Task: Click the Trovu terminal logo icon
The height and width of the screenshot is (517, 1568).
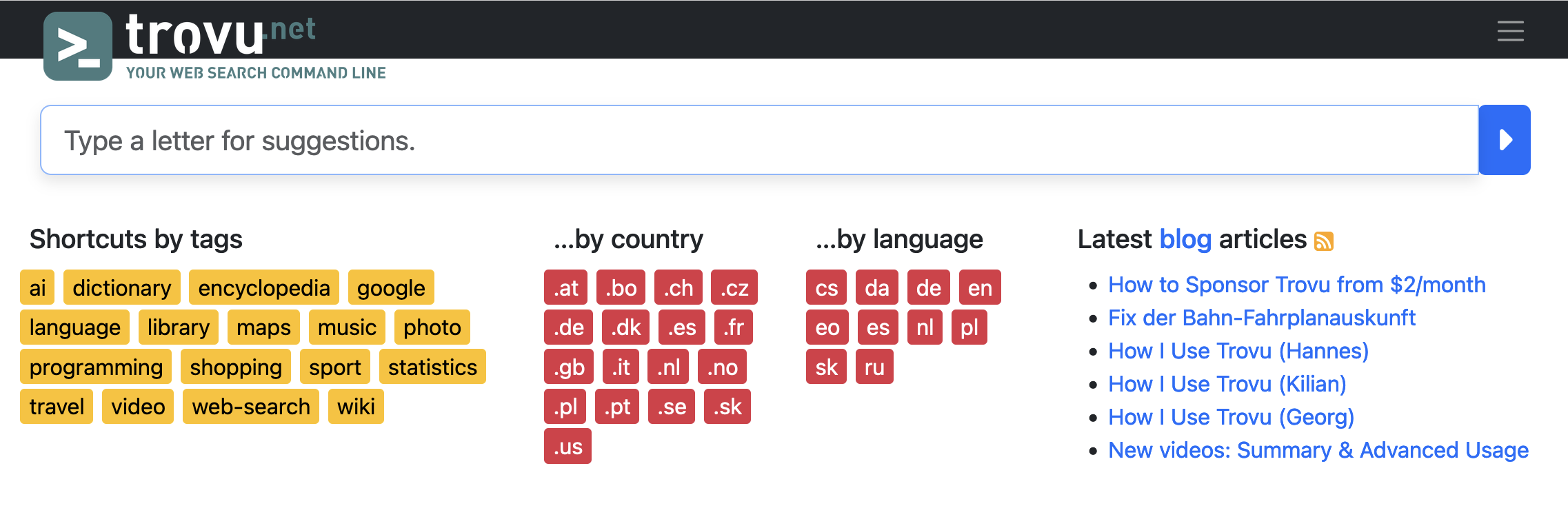Action: click(x=77, y=46)
